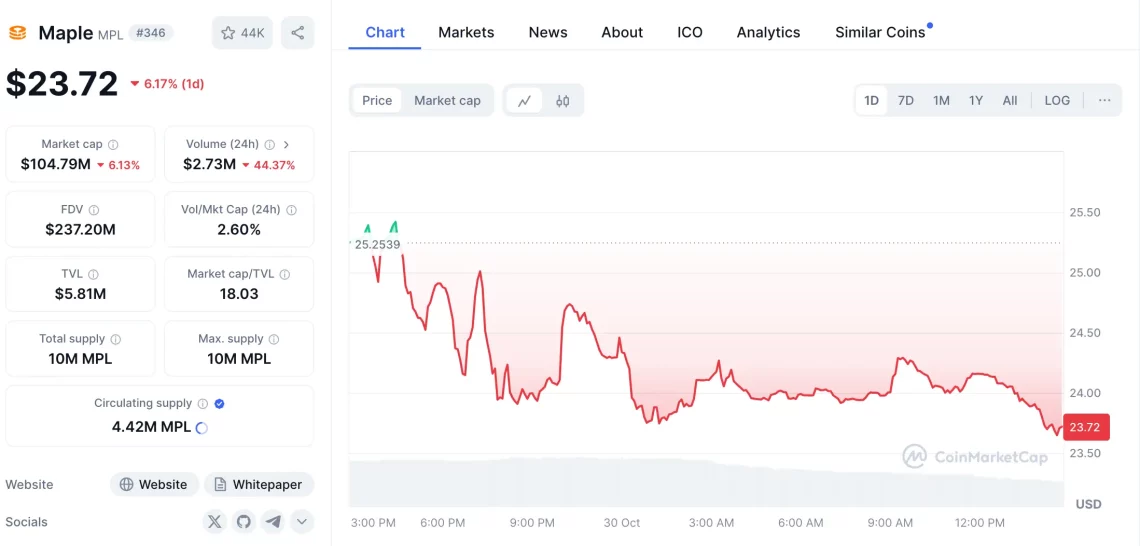The image size is (1140, 546).
Task: Click the 23.72 current price tag
Action: click(x=1086, y=427)
